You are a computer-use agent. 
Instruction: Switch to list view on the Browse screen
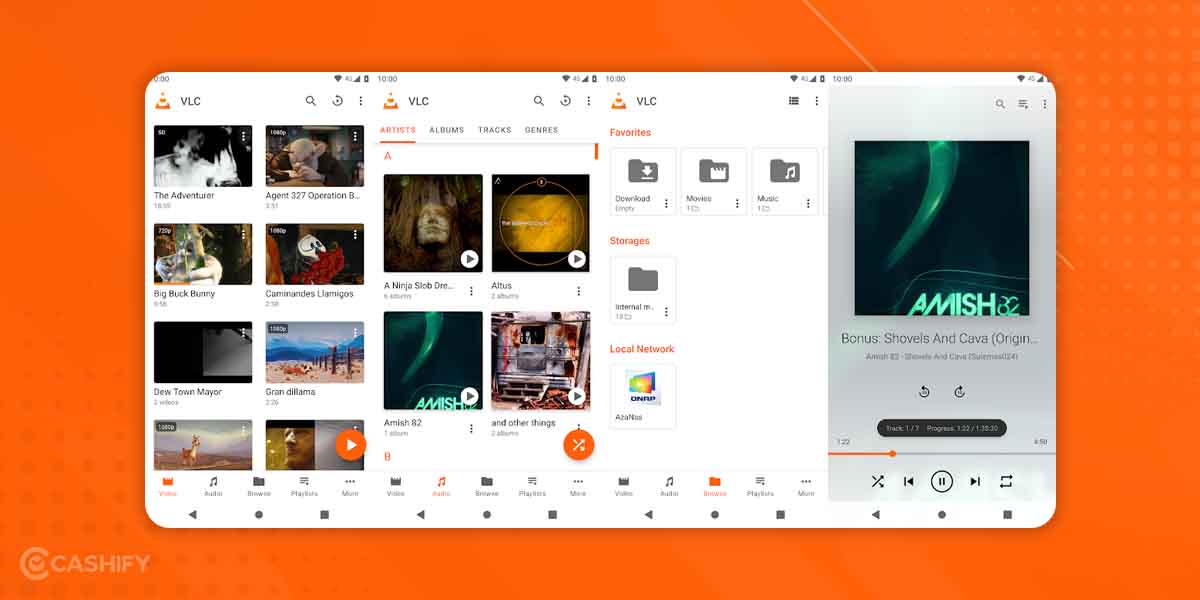794,100
